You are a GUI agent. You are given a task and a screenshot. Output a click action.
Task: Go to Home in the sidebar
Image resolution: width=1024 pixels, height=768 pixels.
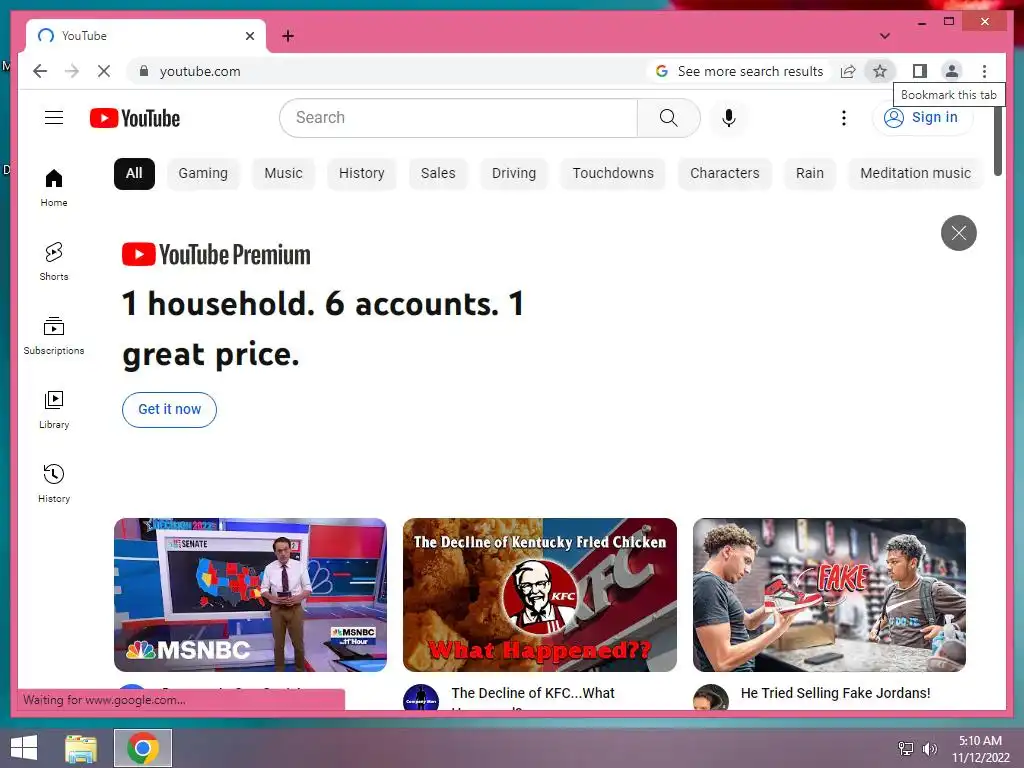coord(54,187)
